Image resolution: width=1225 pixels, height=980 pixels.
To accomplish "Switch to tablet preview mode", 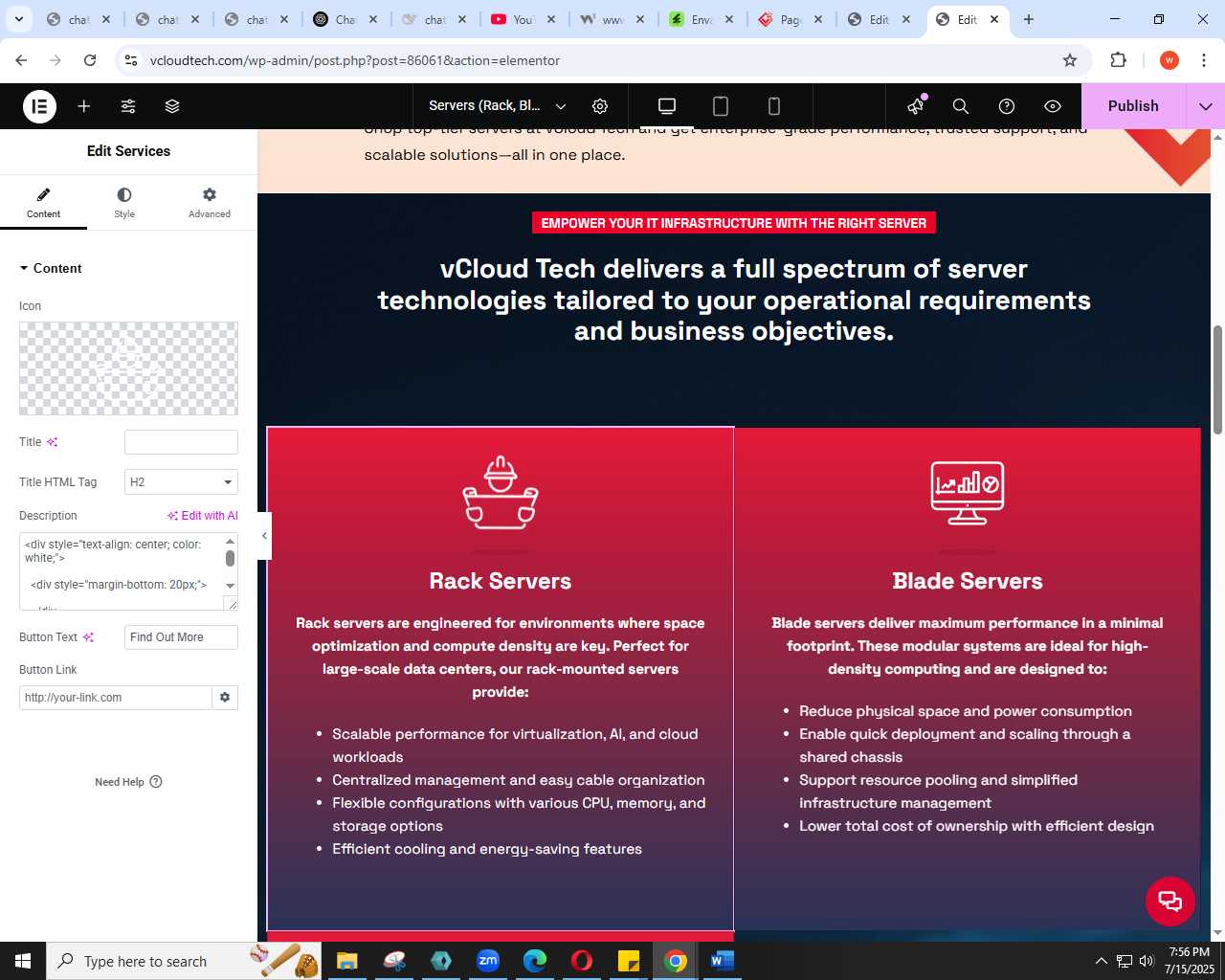I will [x=721, y=106].
